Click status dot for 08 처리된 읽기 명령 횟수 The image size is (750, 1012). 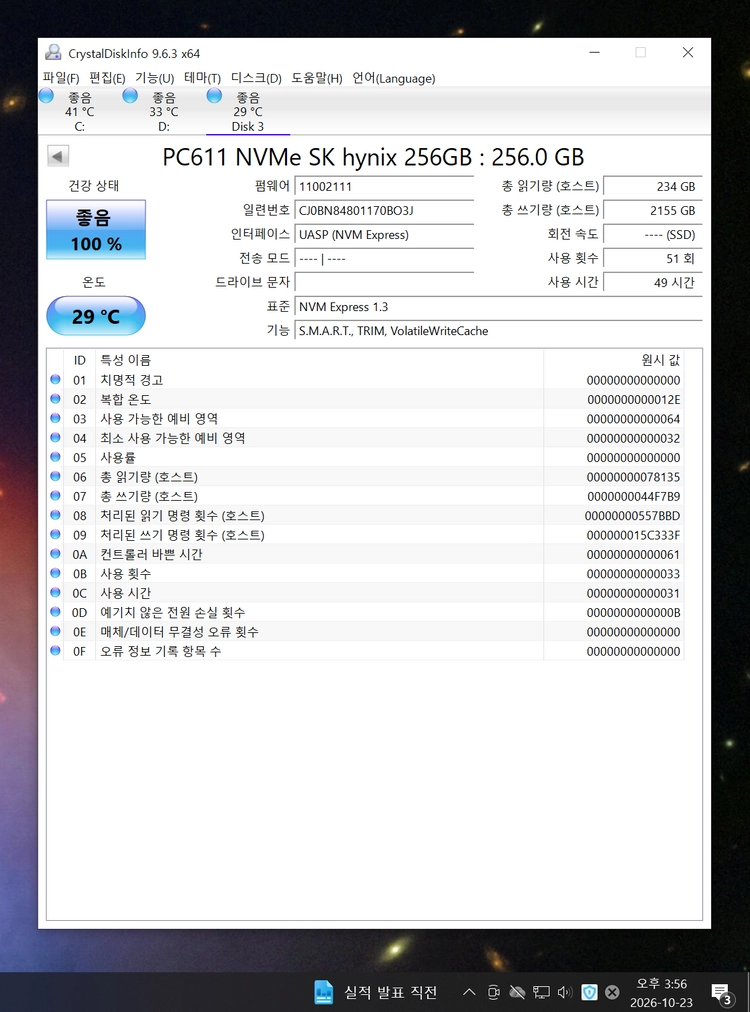tap(56, 515)
